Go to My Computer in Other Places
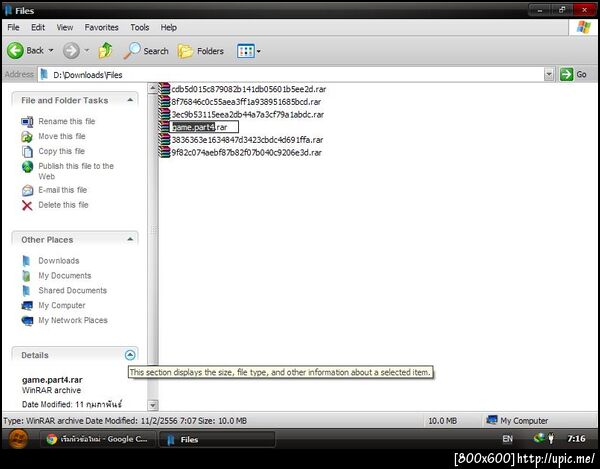 tap(62, 305)
